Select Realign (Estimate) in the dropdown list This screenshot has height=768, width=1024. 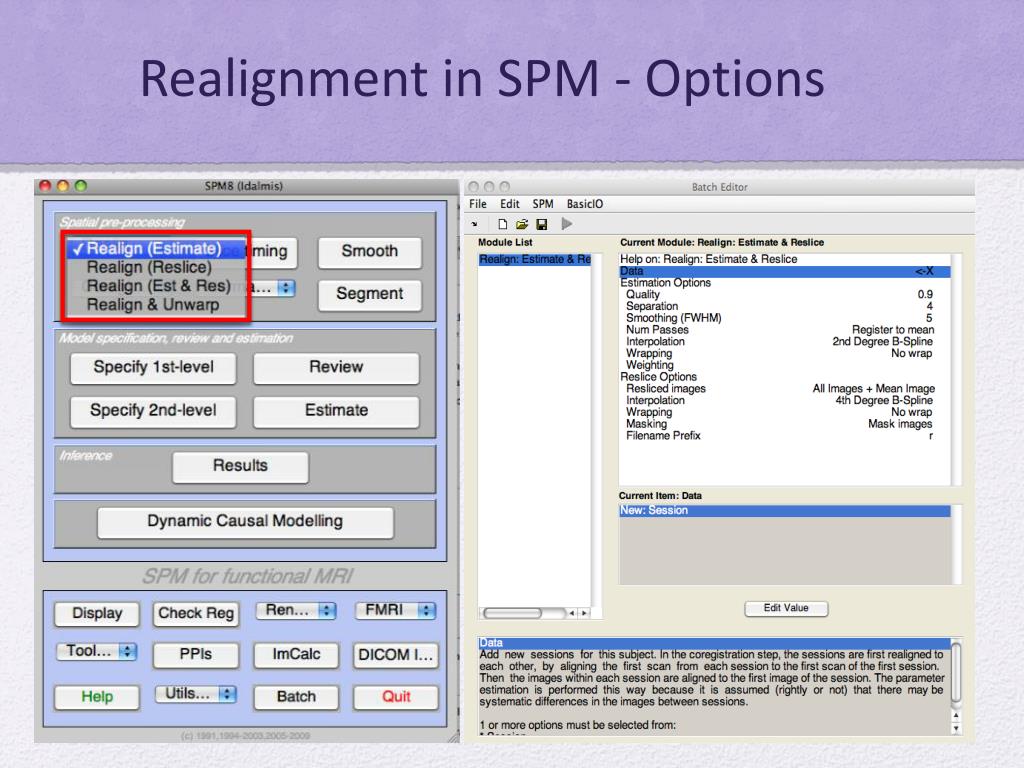pos(155,249)
